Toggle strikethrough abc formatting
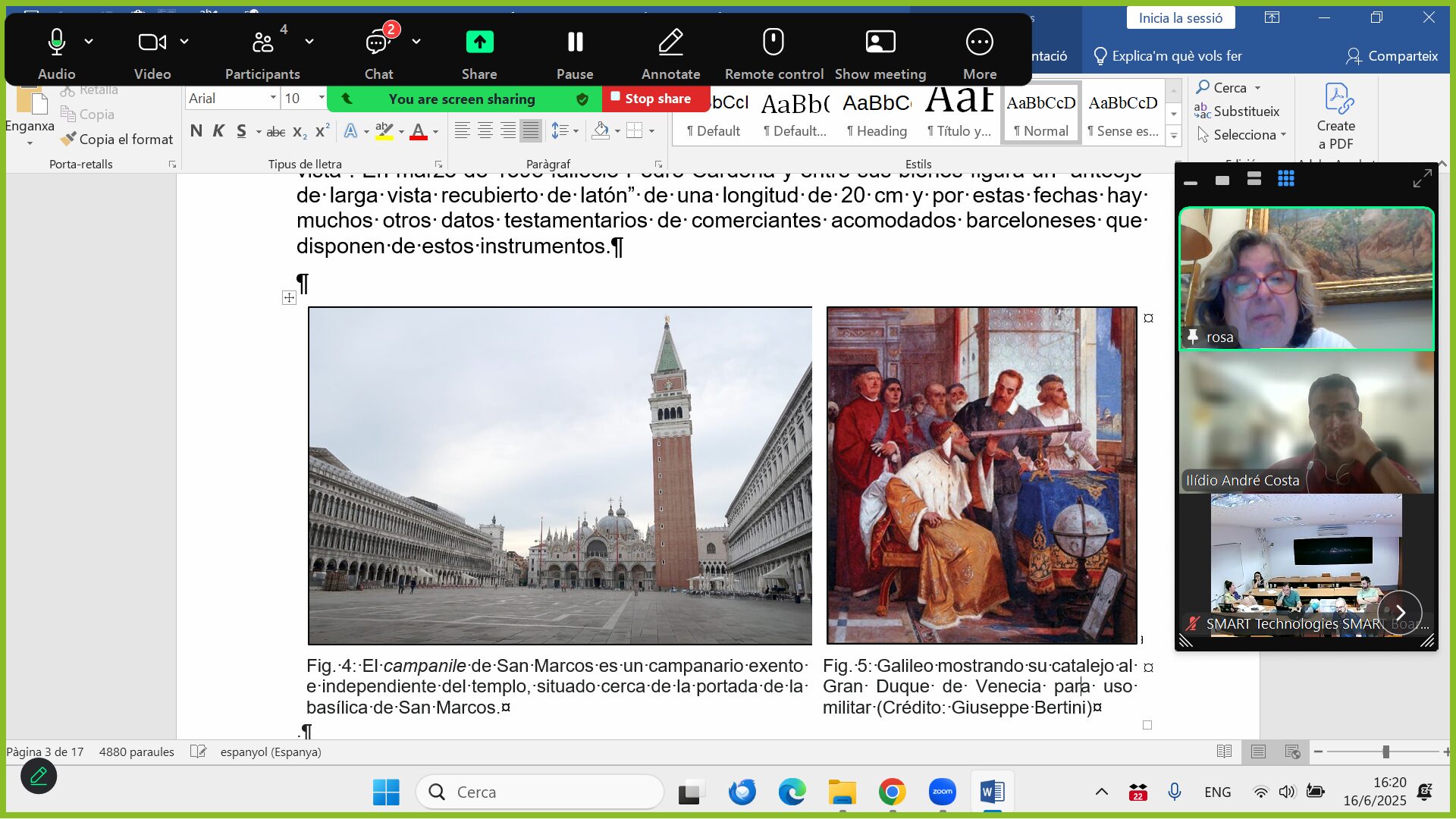This screenshot has width=1456, height=819. tap(276, 132)
